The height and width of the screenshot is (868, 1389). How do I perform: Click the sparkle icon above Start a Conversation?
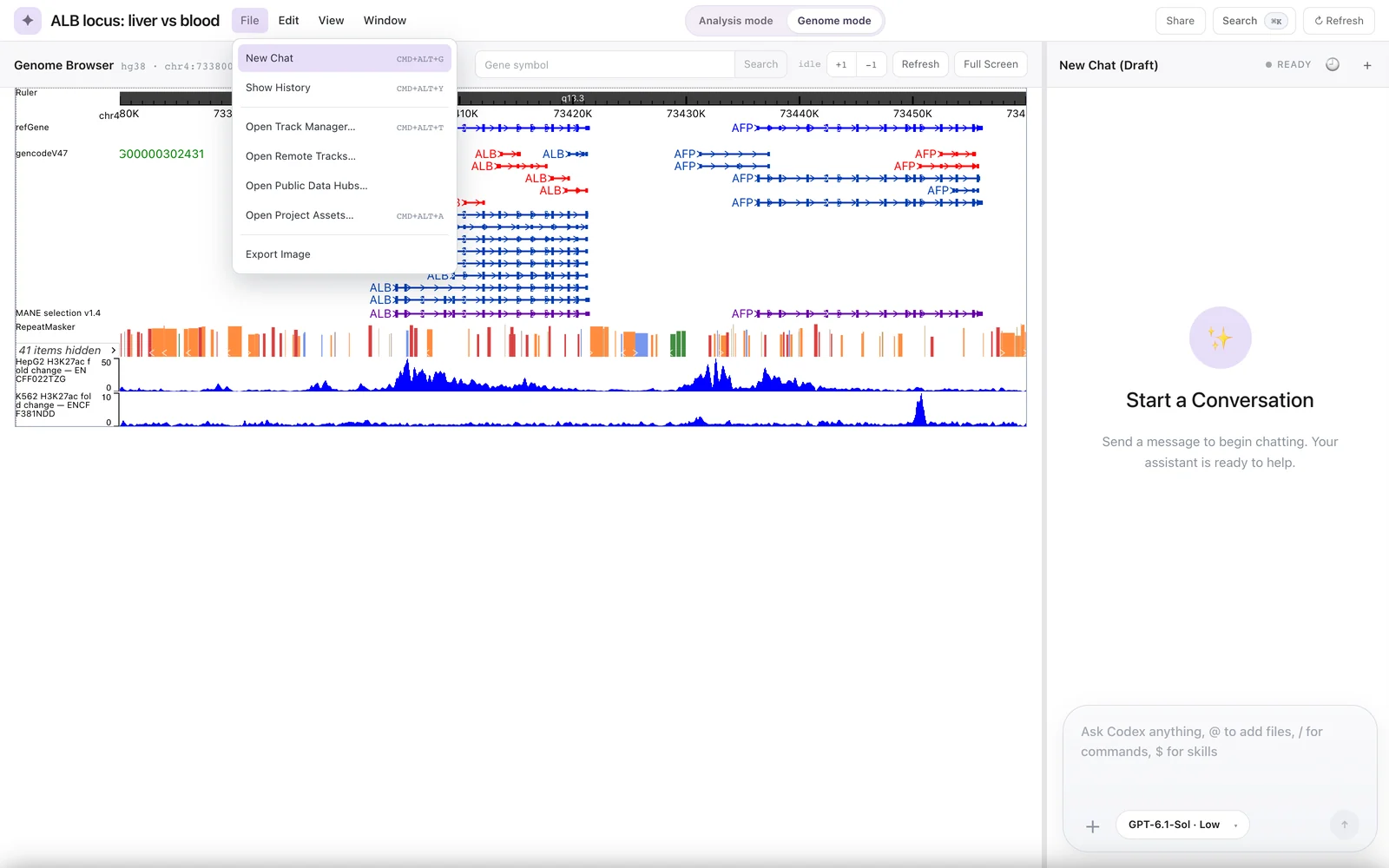coord(1220,338)
